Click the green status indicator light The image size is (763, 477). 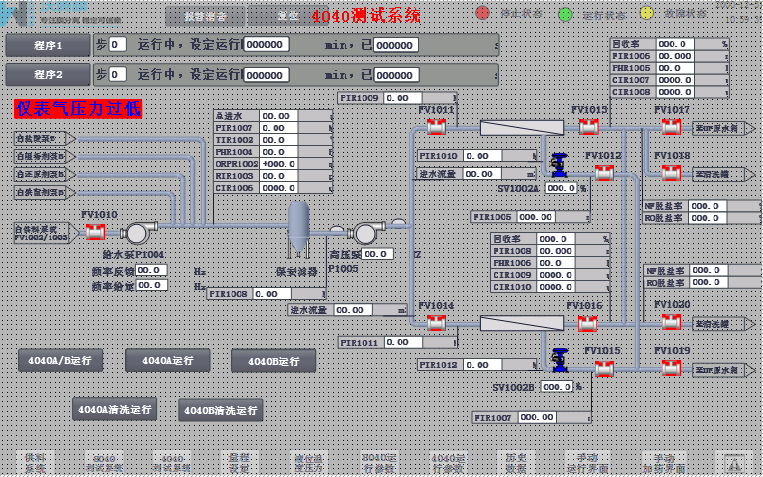pyautogui.click(x=565, y=14)
